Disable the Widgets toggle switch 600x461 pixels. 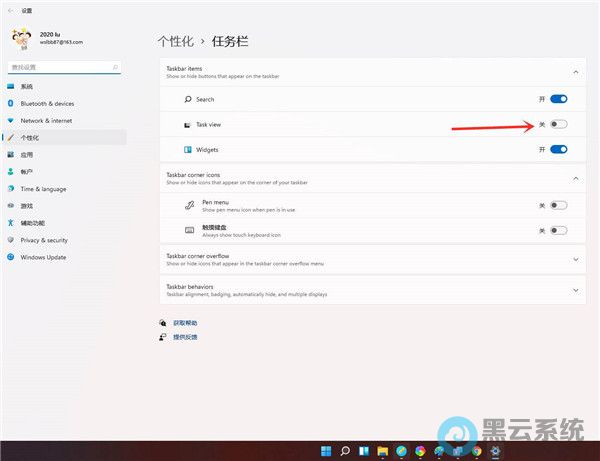558,149
